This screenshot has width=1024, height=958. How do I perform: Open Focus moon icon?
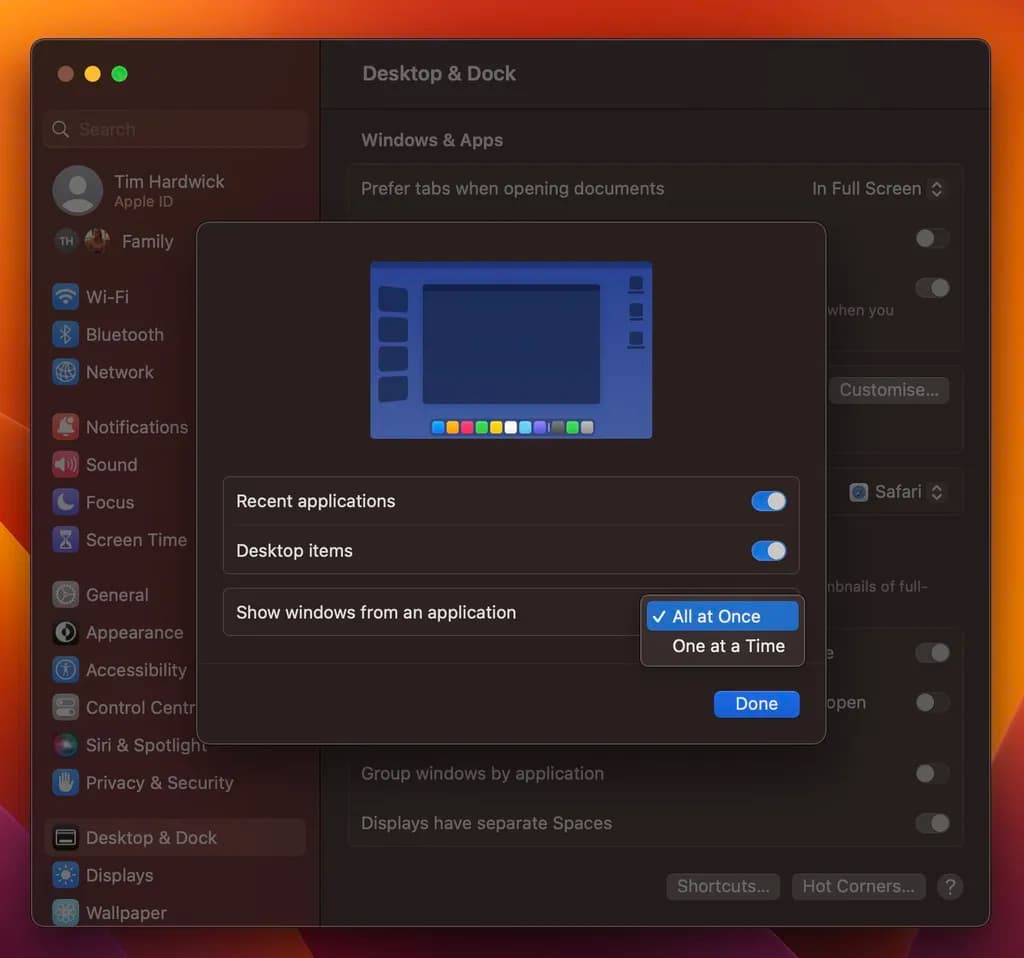[x=66, y=502]
